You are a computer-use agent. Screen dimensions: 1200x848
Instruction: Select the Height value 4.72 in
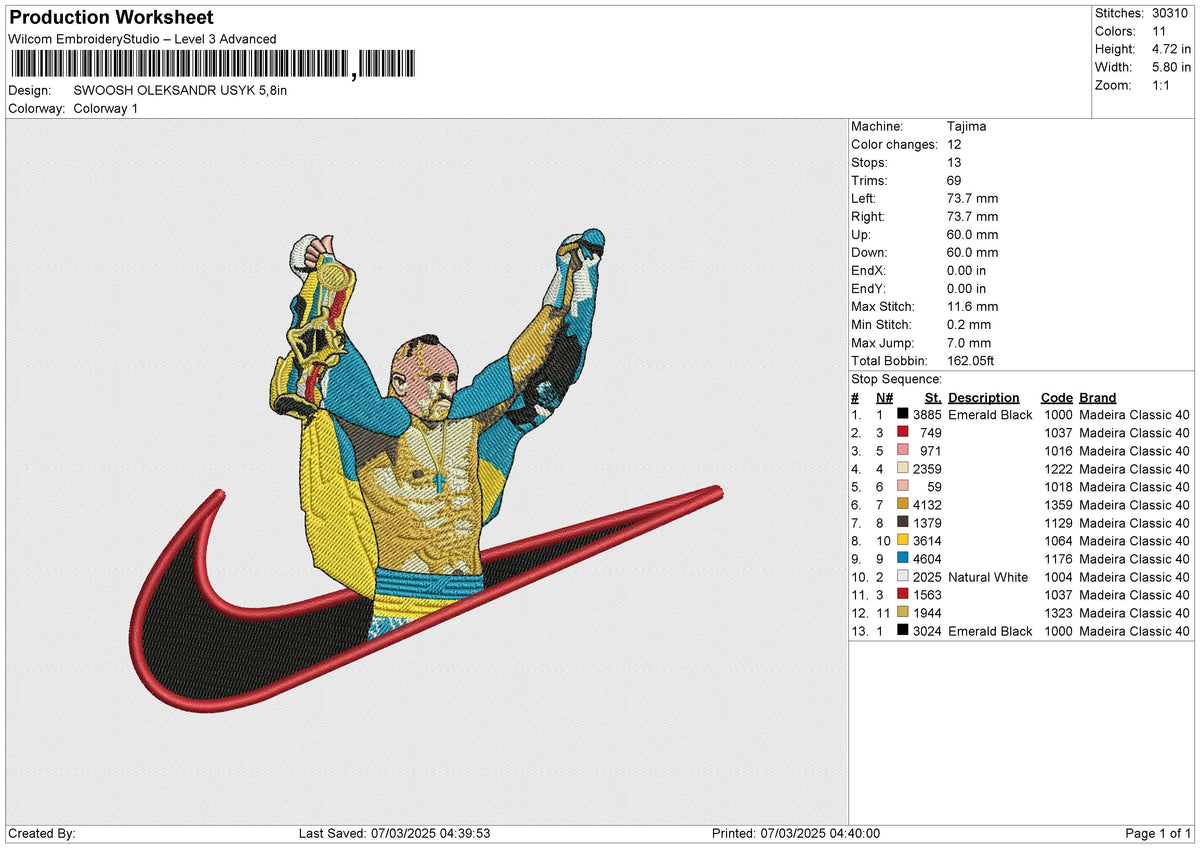pyautogui.click(x=1170, y=49)
